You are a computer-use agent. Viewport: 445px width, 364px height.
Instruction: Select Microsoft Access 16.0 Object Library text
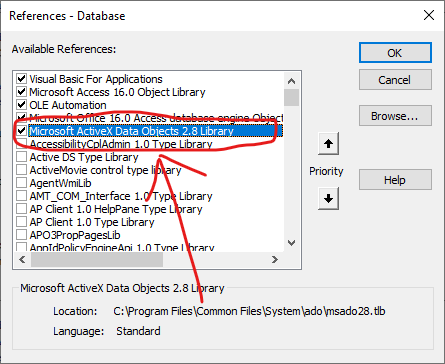tap(117, 92)
